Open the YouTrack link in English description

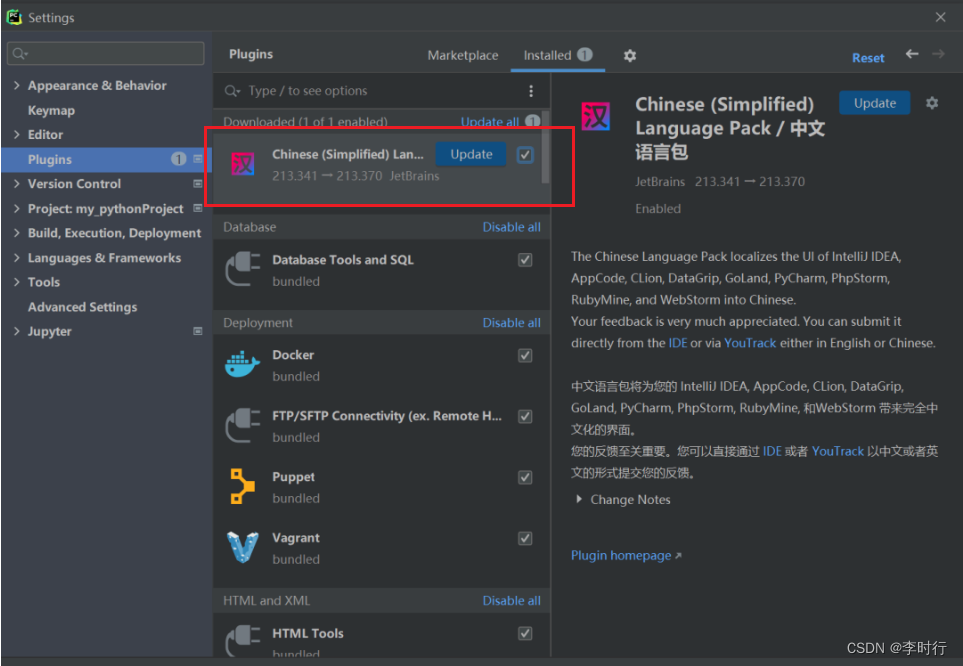(x=750, y=343)
